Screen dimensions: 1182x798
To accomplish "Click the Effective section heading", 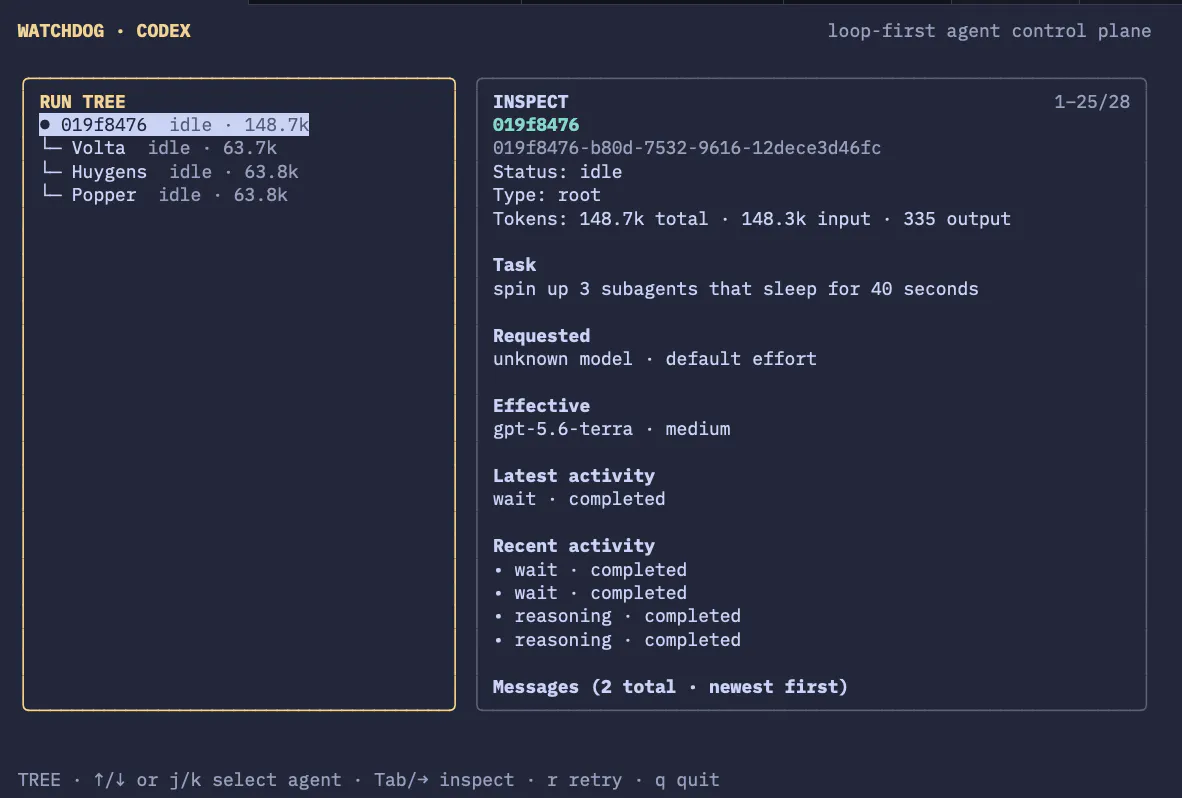I will [x=541, y=405].
